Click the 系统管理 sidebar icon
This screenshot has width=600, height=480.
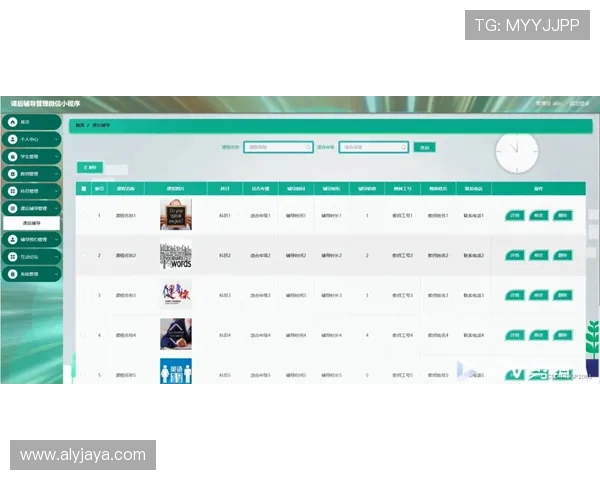pos(13,274)
